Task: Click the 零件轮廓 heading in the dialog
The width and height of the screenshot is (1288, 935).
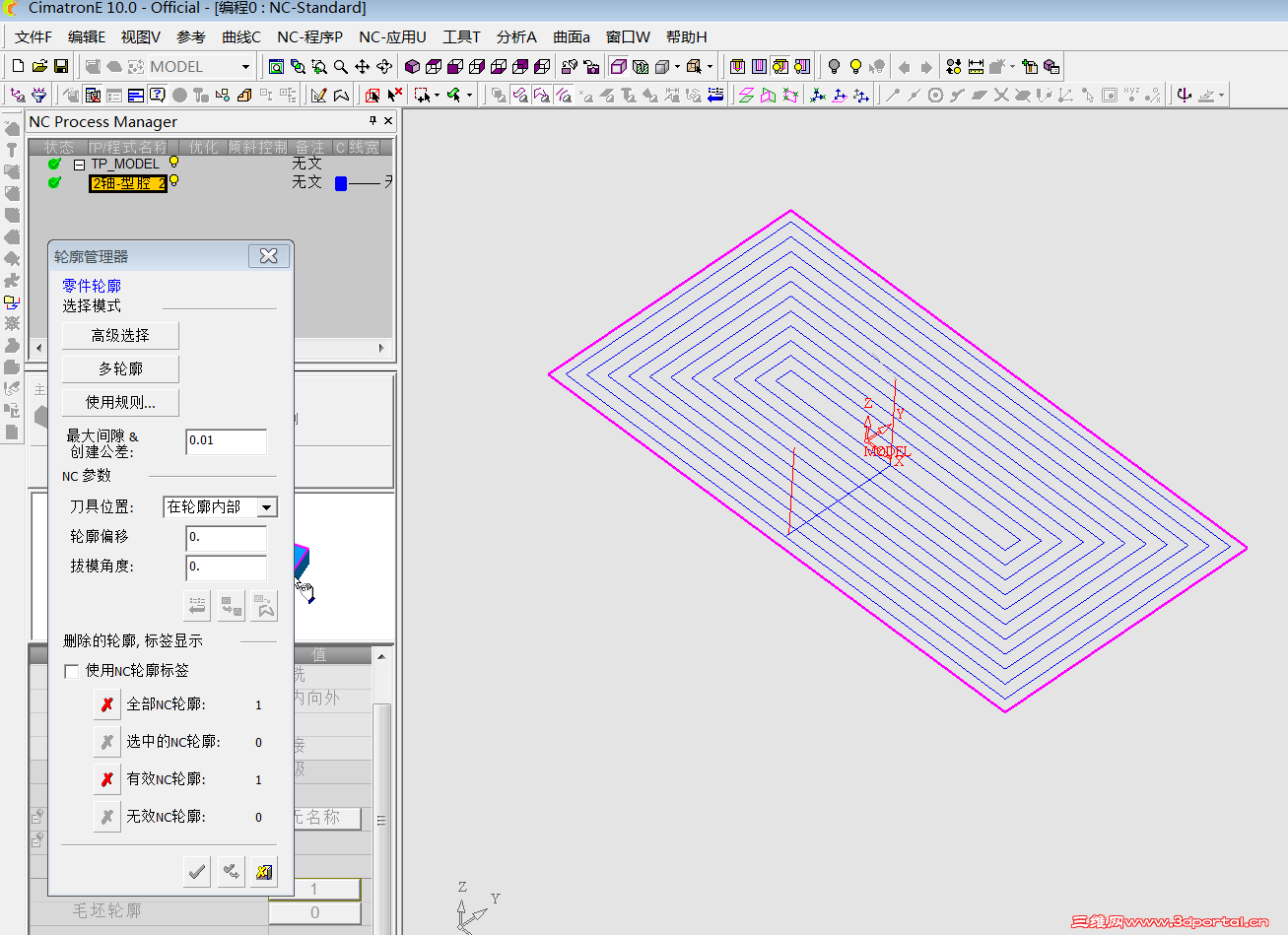Action: pyautogui.click(x=92, y=286)
